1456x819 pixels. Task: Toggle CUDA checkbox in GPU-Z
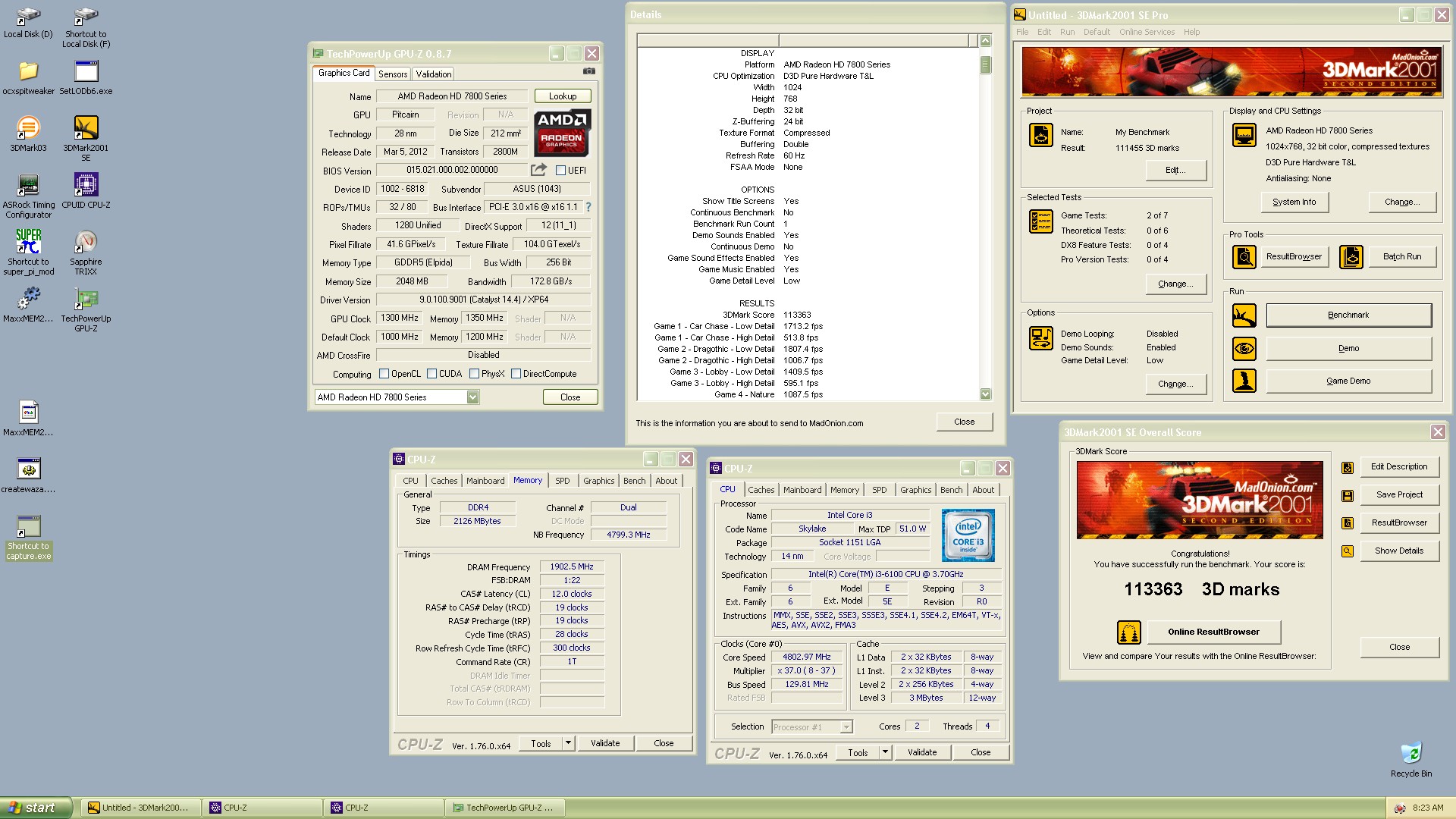[x=431, y=374]
